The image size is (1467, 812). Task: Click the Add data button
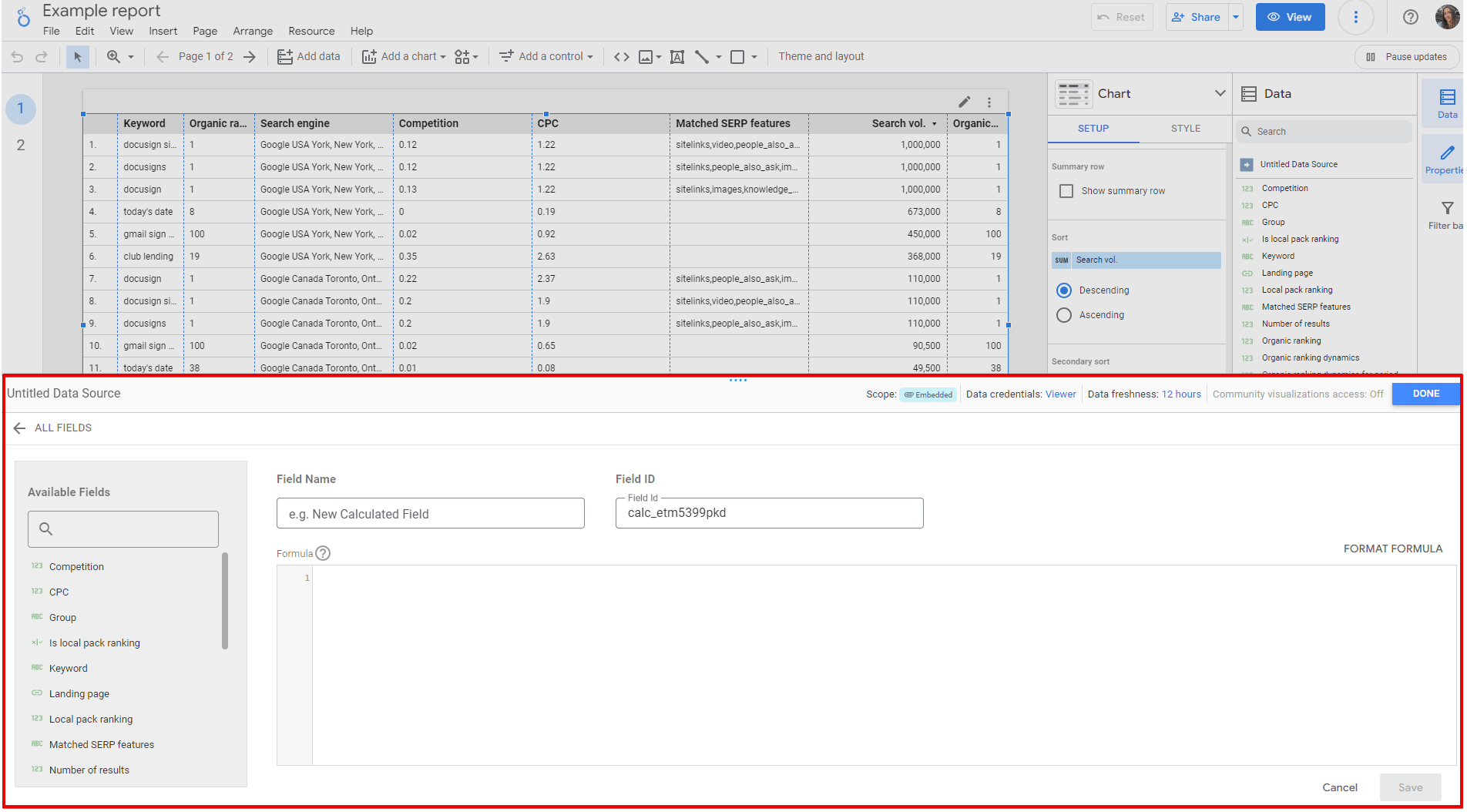[309, 57]
